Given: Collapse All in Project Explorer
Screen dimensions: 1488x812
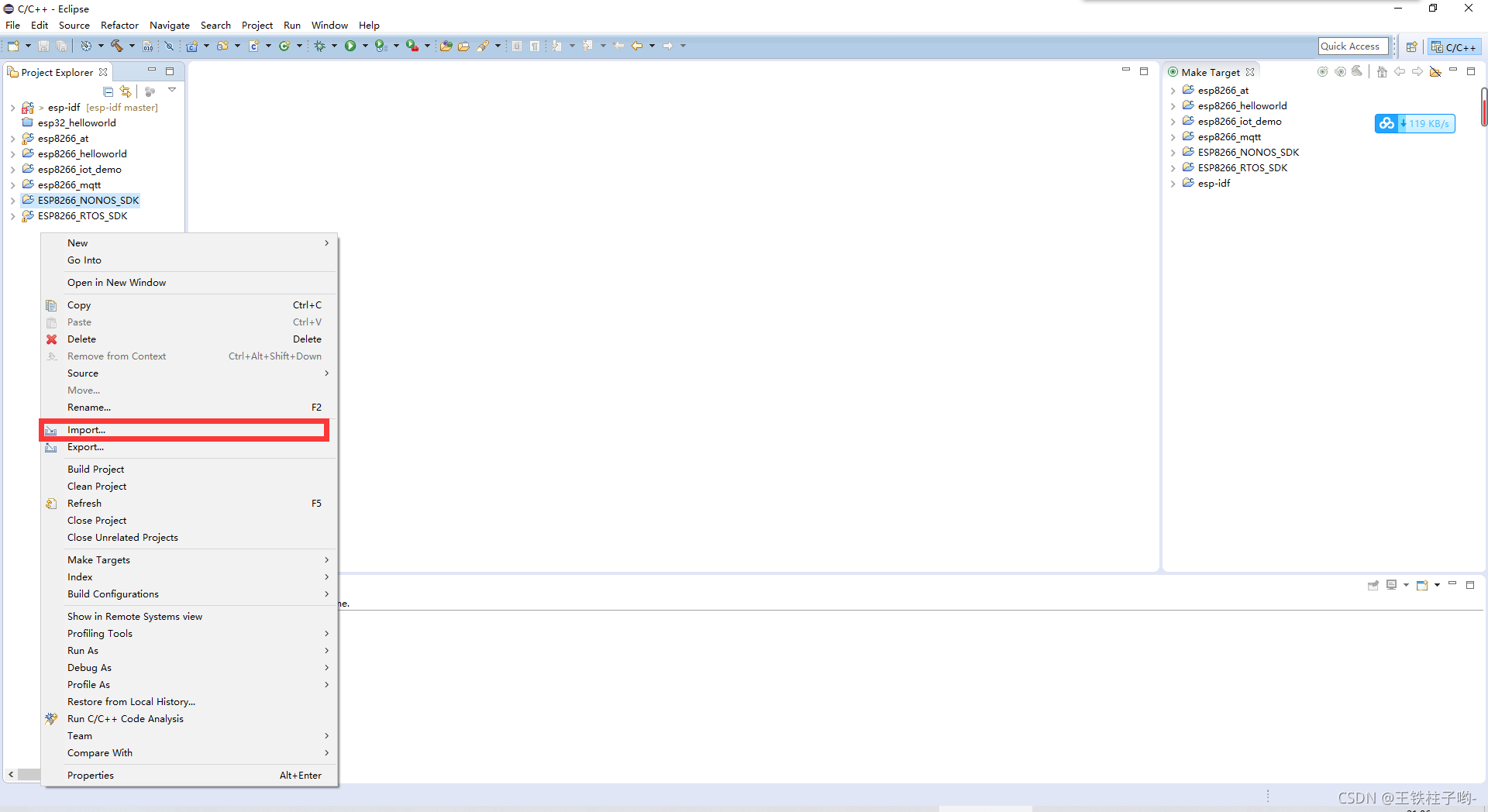Looking at the screenshot, I should (x=108, y=91).
